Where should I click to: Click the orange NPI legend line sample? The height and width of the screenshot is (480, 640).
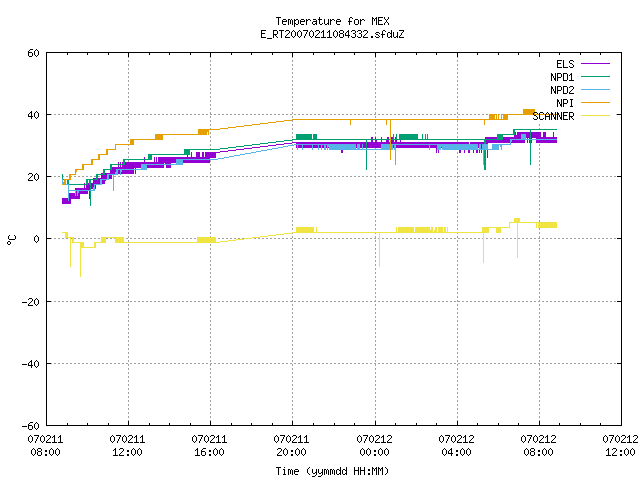[x=595, y=103]
